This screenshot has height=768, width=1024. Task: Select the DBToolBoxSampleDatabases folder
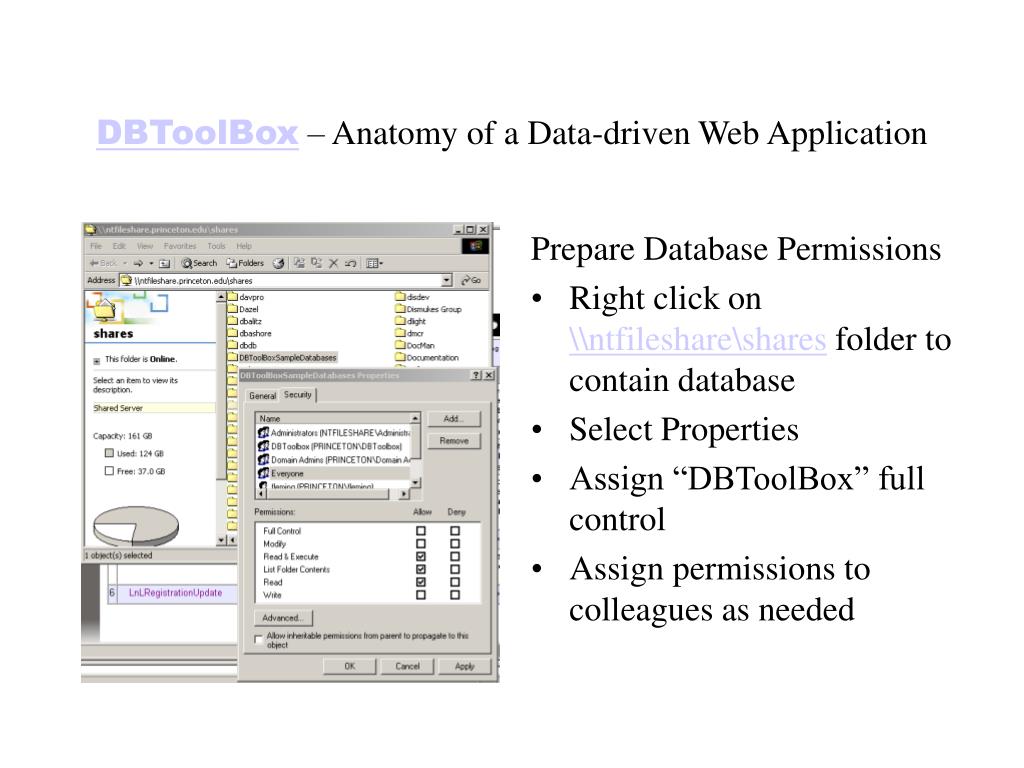coord(282,358)
